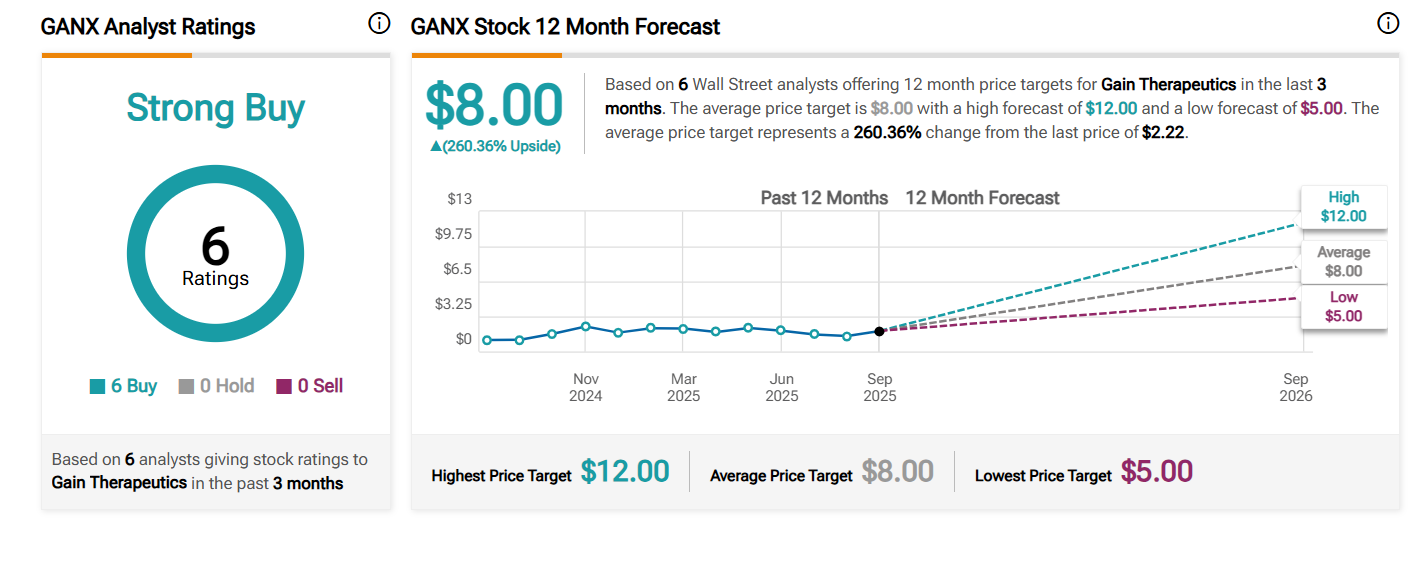Click the Highest Price Target $12.00 value
The height and width of the screenshot is (562, 1408).
tap(625, 472)
